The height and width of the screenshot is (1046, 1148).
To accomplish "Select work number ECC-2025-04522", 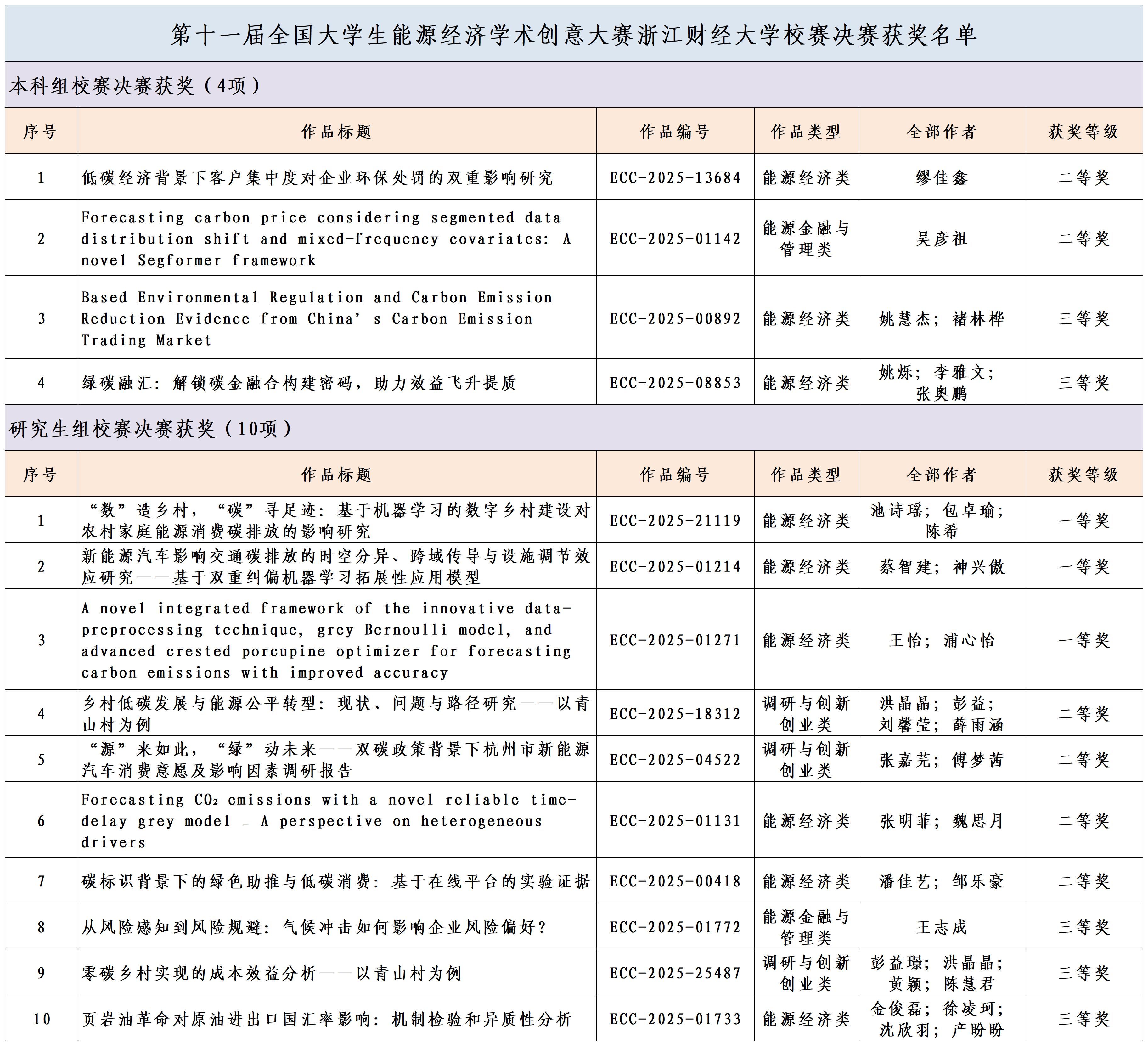I will coord(675,760).
